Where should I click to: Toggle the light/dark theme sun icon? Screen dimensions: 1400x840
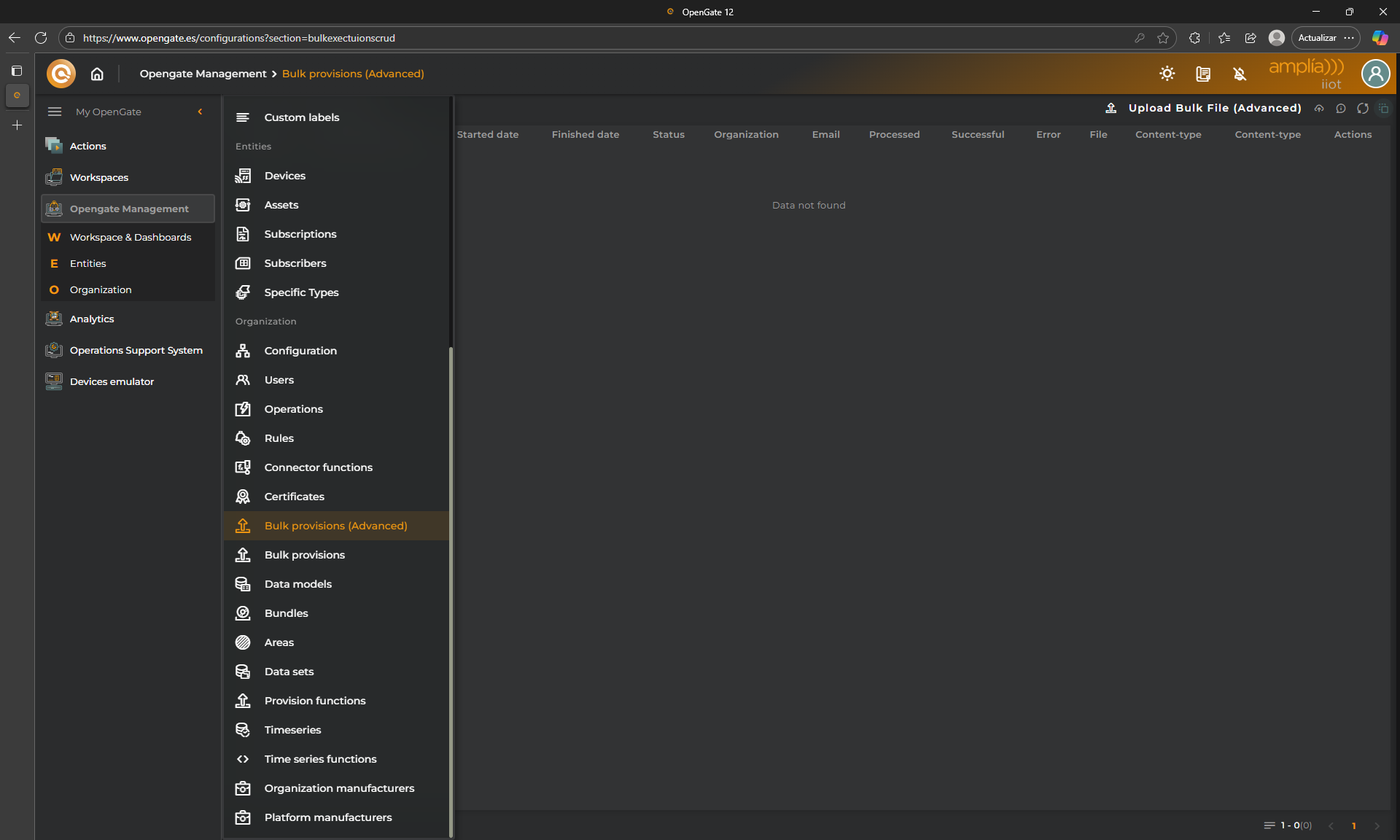pyautogui.click(x=1167, y=74)
